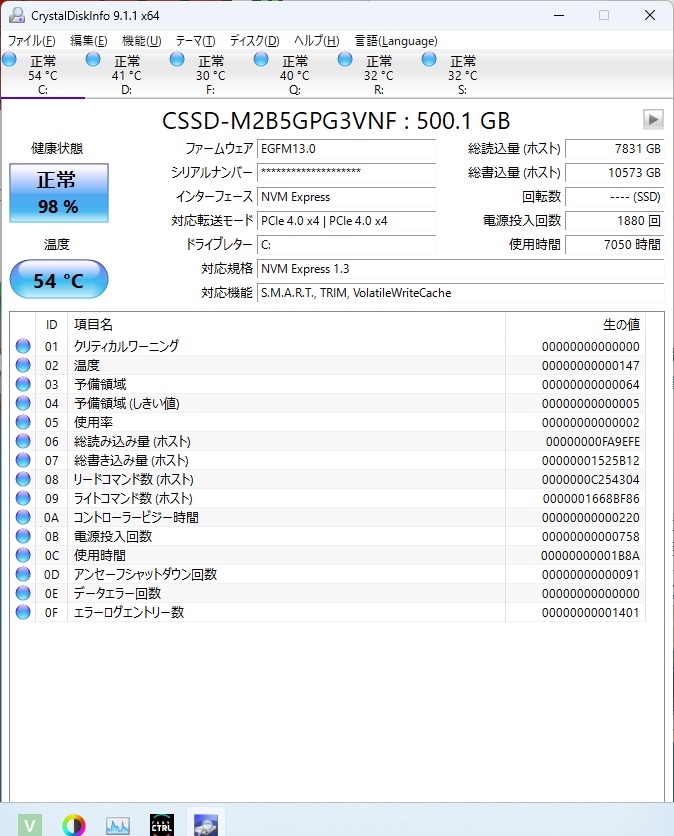Click status icon for 総書き込み量 (ホスト) row
Screen dimensions: 674x836
[23, 460]
